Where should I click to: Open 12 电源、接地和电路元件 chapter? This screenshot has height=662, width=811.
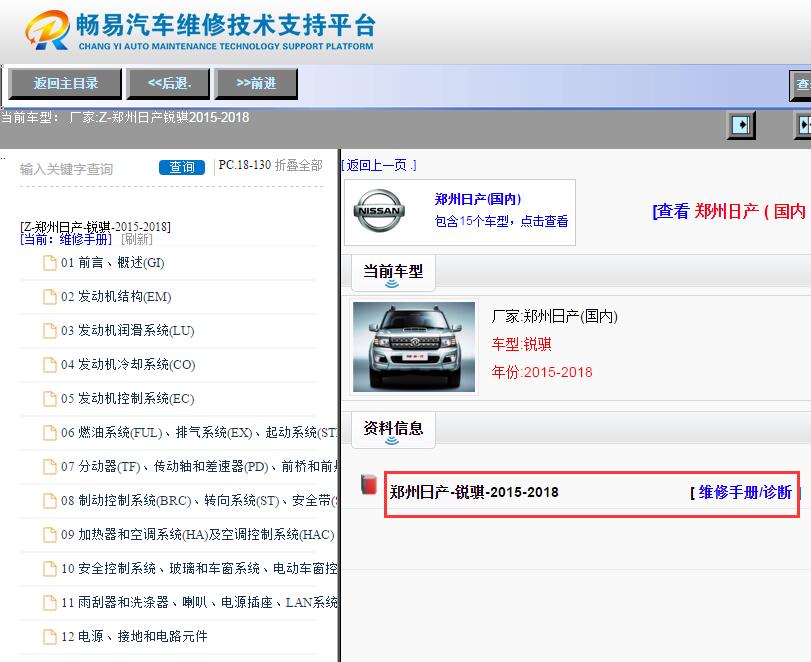click(x=134, y=636)
